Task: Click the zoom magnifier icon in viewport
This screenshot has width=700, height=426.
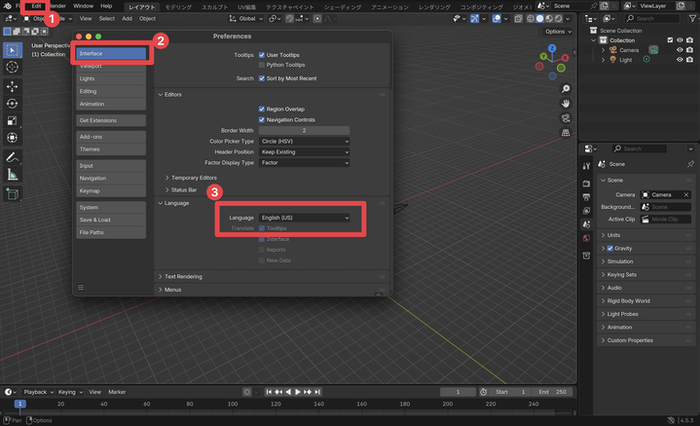Action: 565,88
